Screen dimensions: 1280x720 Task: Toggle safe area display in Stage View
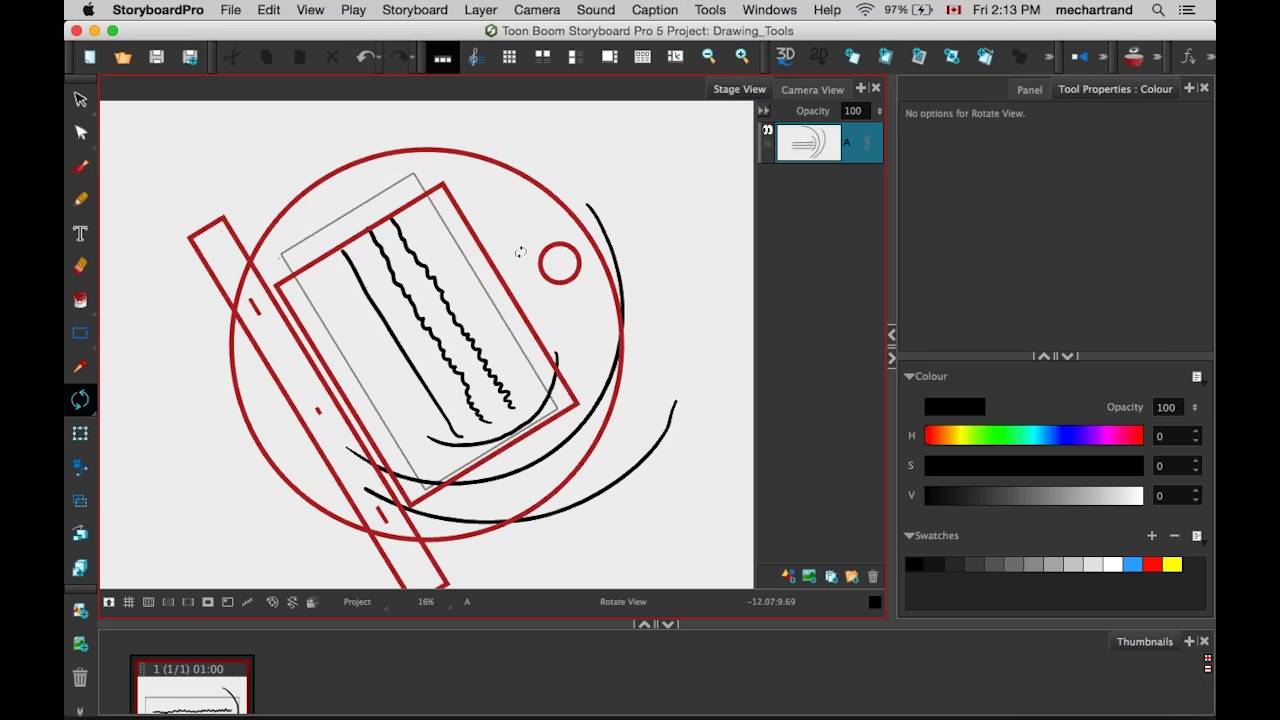coord(148,602)
